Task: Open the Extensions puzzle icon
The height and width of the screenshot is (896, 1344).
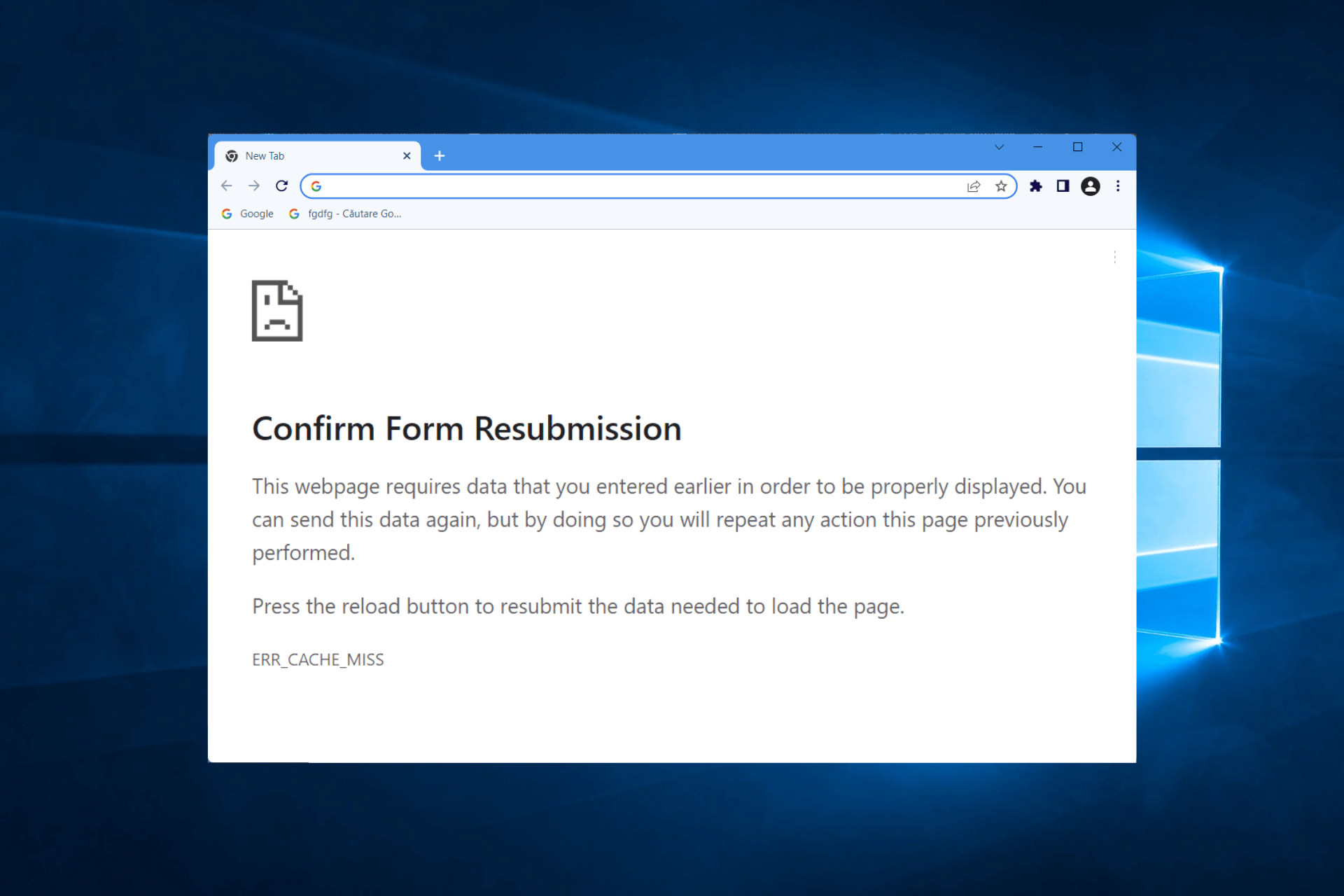Action: (x=1036, y=186)
